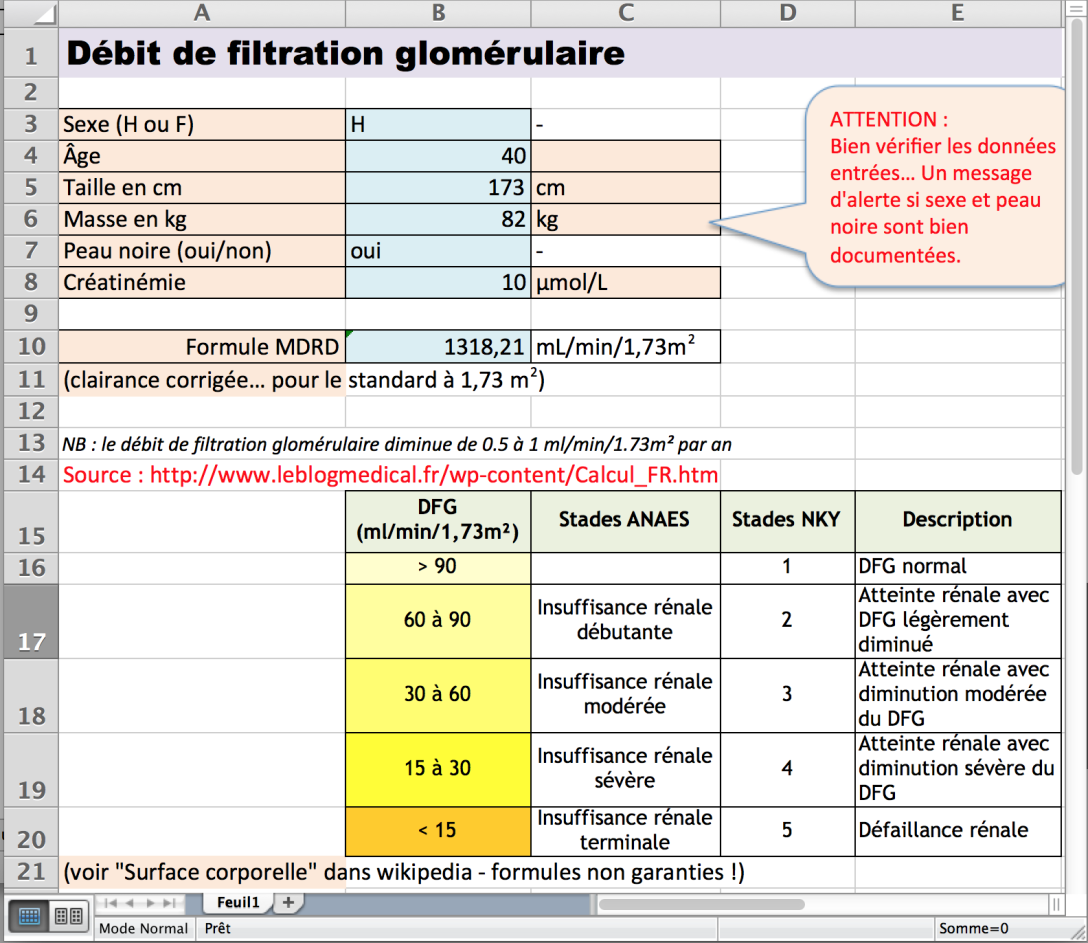Add a new sheet with the plus tab

coord(287,903)
